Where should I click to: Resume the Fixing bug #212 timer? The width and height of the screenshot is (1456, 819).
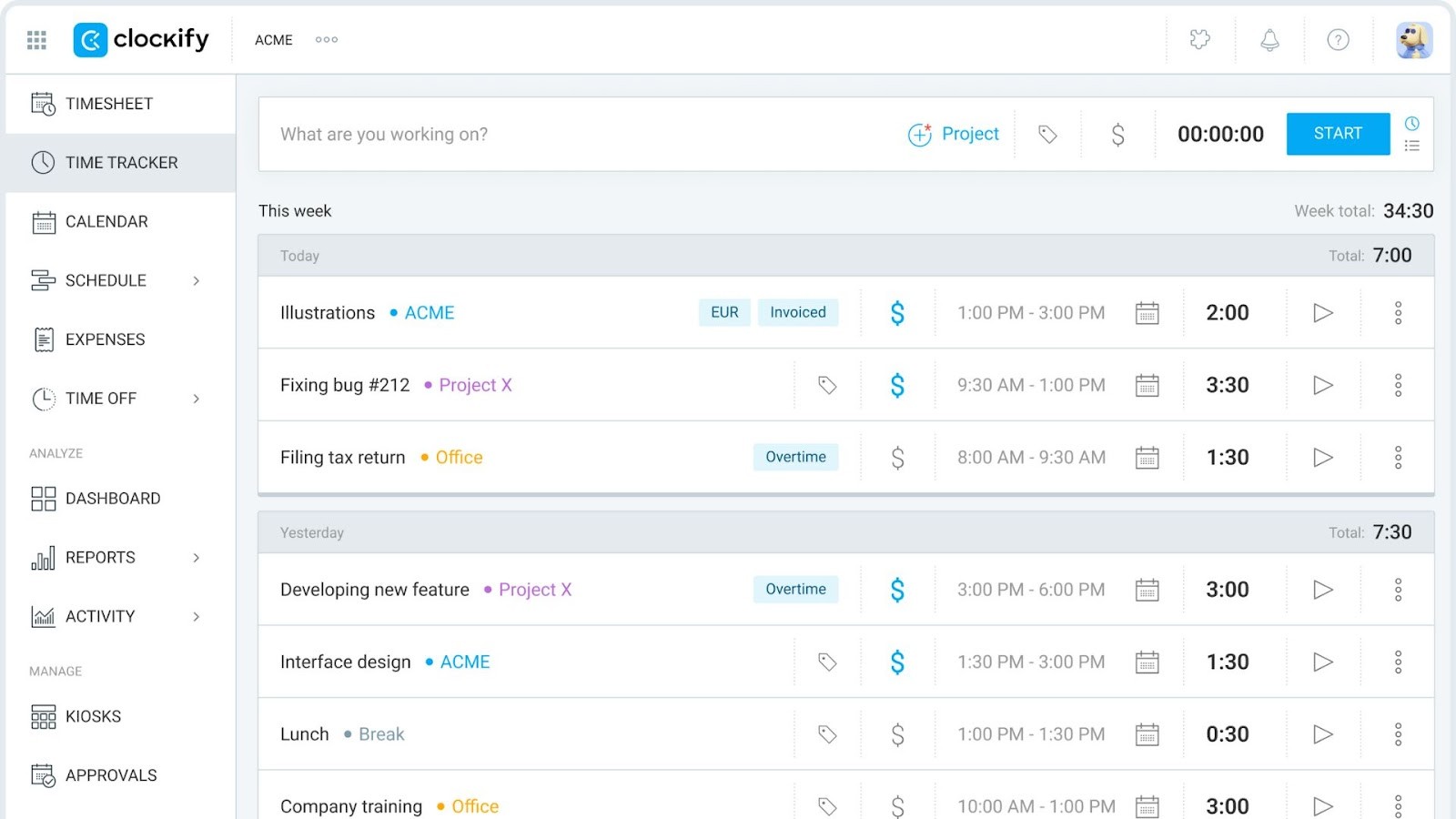[x=1321, y=385]
